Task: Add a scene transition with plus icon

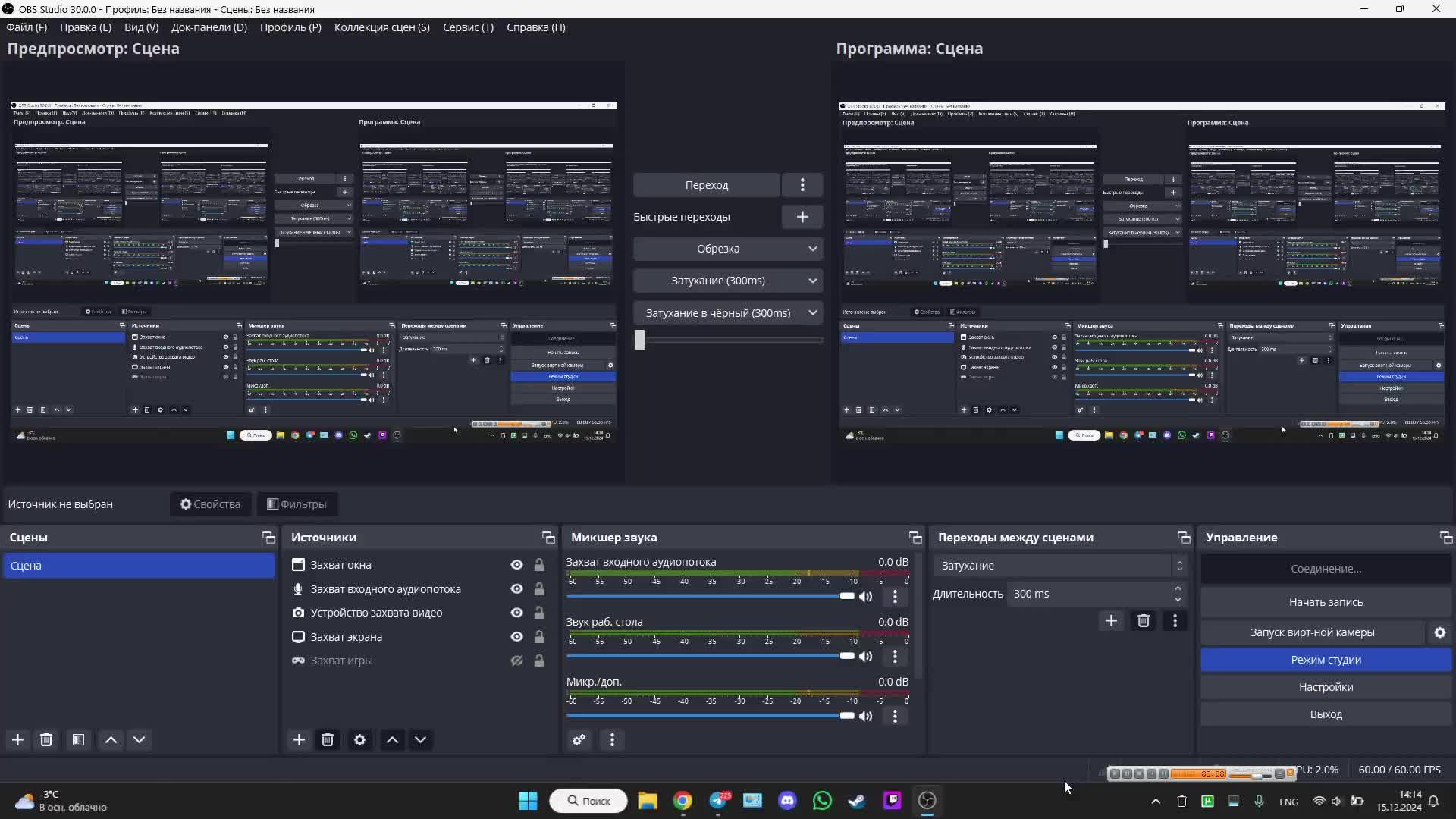Action: pyautogui.click(x=1111, y=621)
